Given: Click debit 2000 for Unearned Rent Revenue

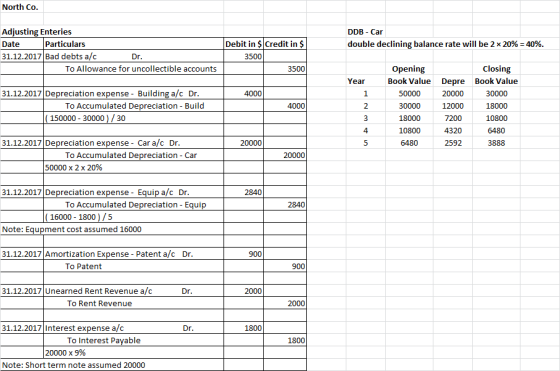Looking at the screenshot, I should click(244, 291).
